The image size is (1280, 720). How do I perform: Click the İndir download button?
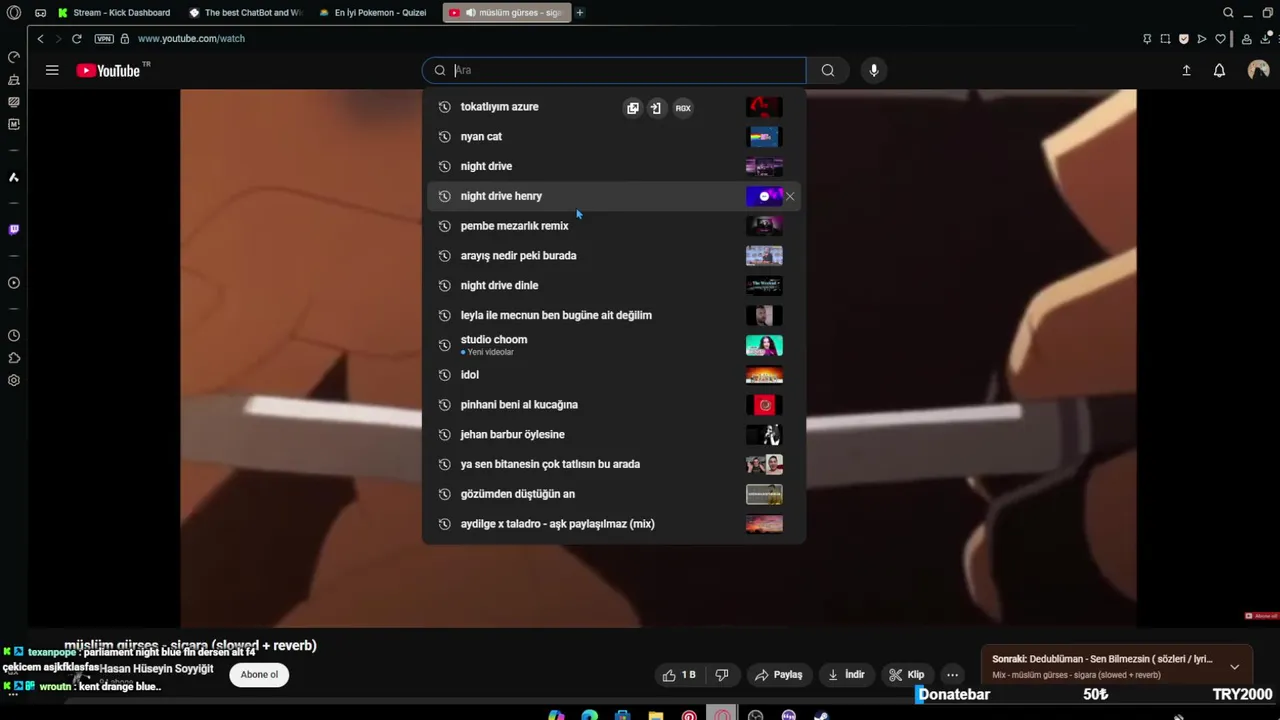click(x=845, y=675)
